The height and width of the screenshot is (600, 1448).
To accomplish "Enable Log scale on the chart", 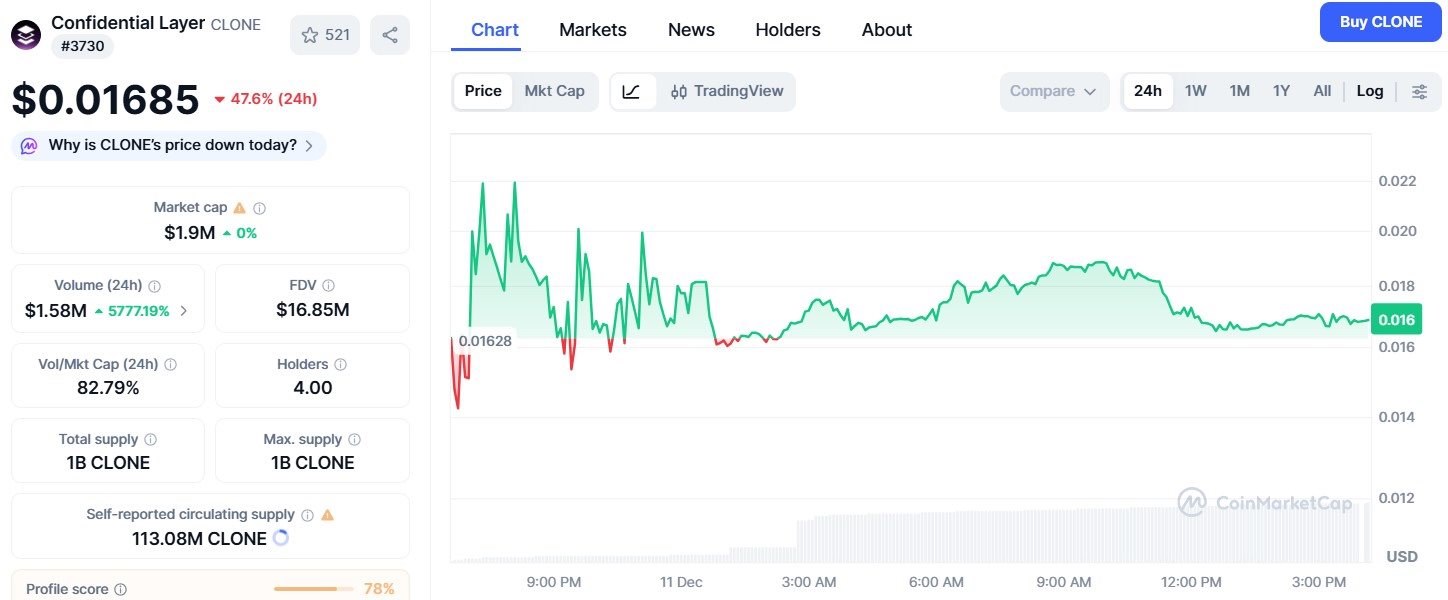I will (x=1369, y=90).
